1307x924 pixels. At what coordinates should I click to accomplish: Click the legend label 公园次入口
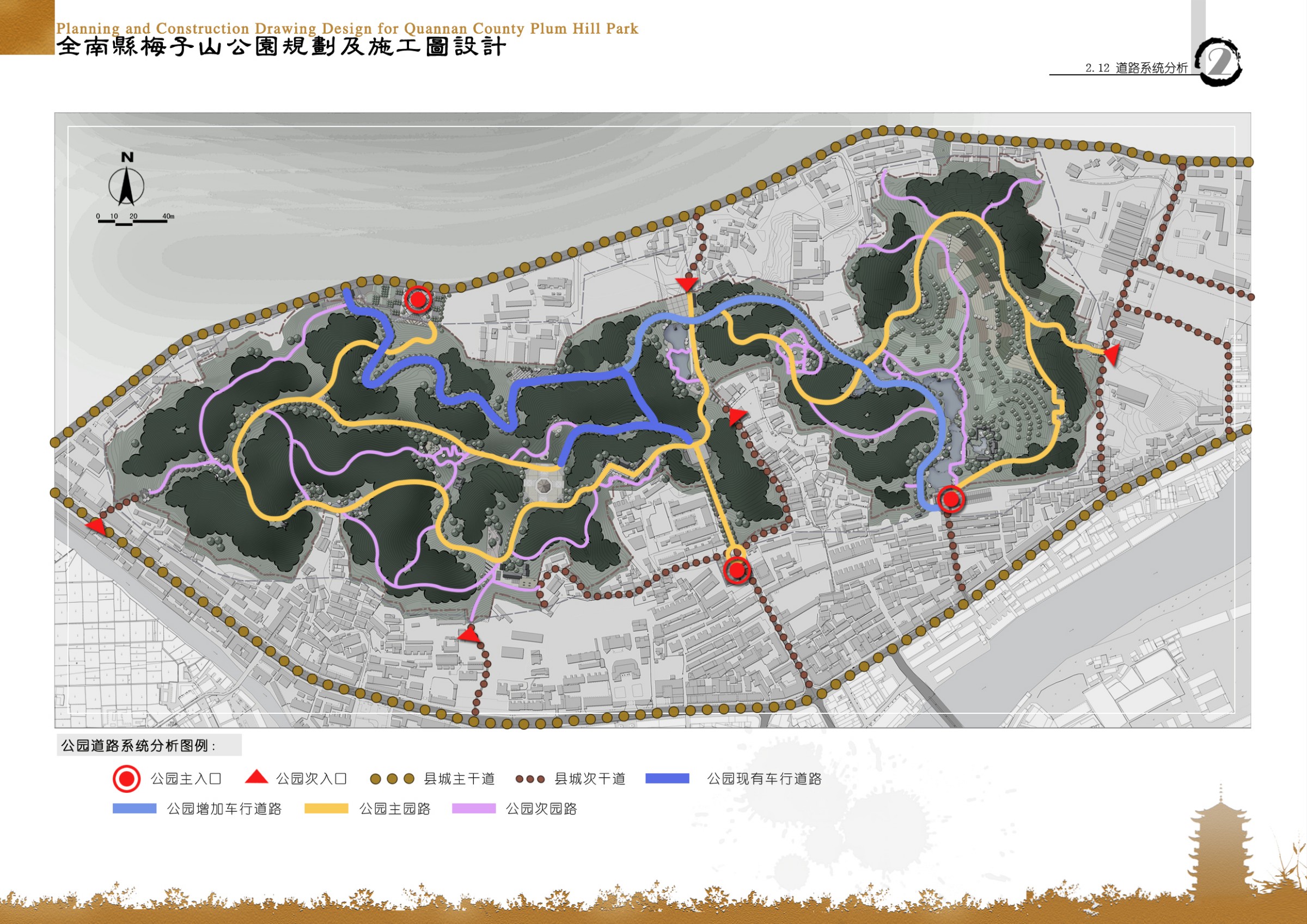click(x=312, y=778)
